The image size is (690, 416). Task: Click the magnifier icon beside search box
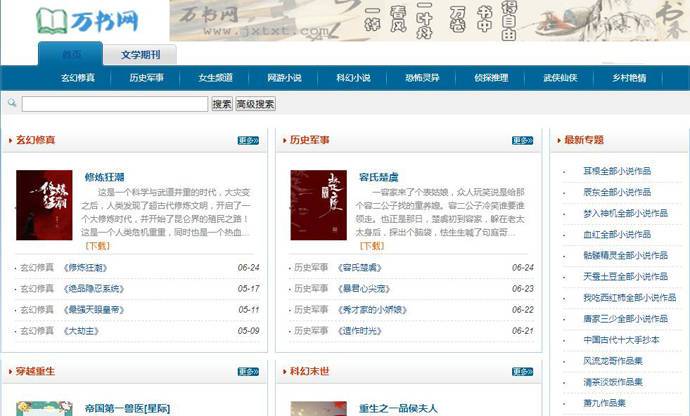[11, 103]
